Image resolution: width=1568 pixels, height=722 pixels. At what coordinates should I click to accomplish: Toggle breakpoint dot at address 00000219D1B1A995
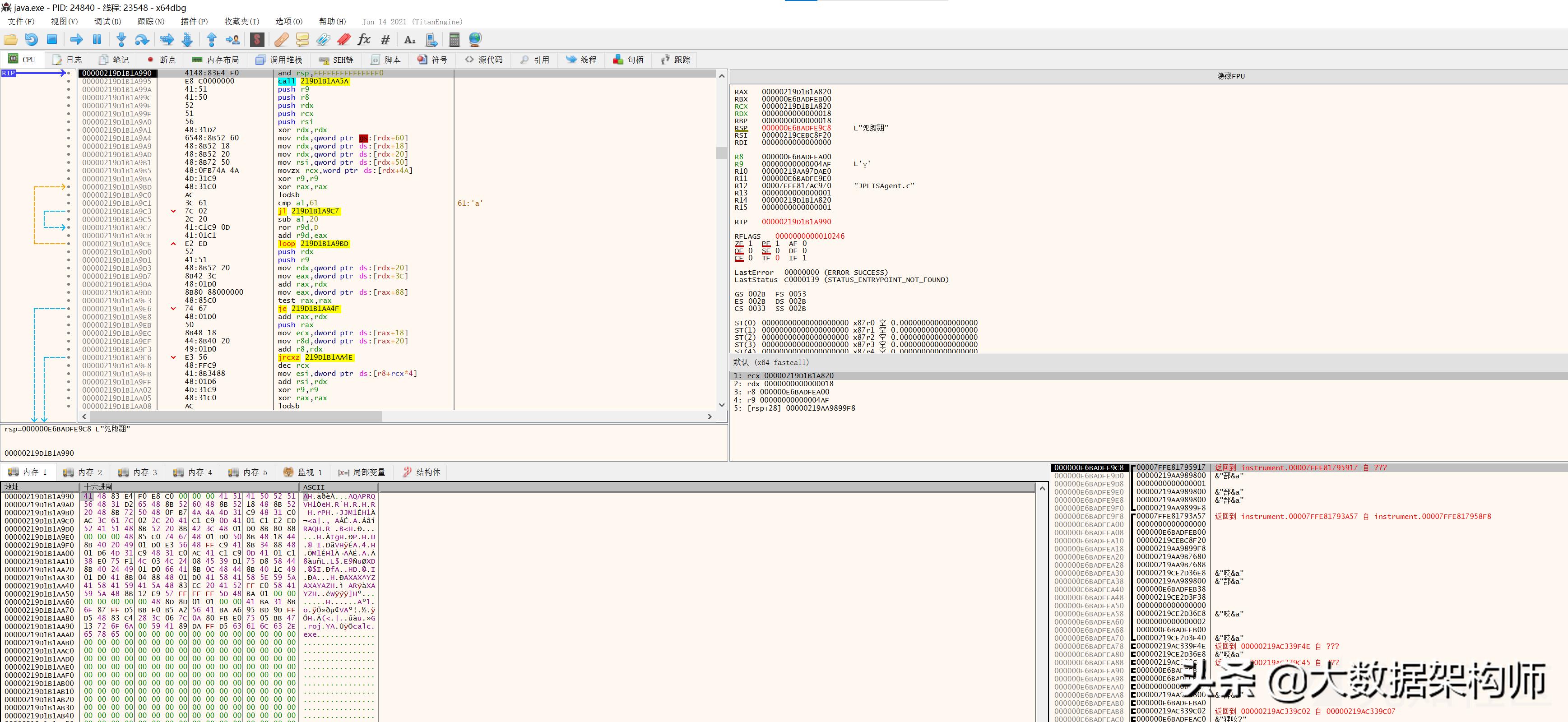(69, 82)
